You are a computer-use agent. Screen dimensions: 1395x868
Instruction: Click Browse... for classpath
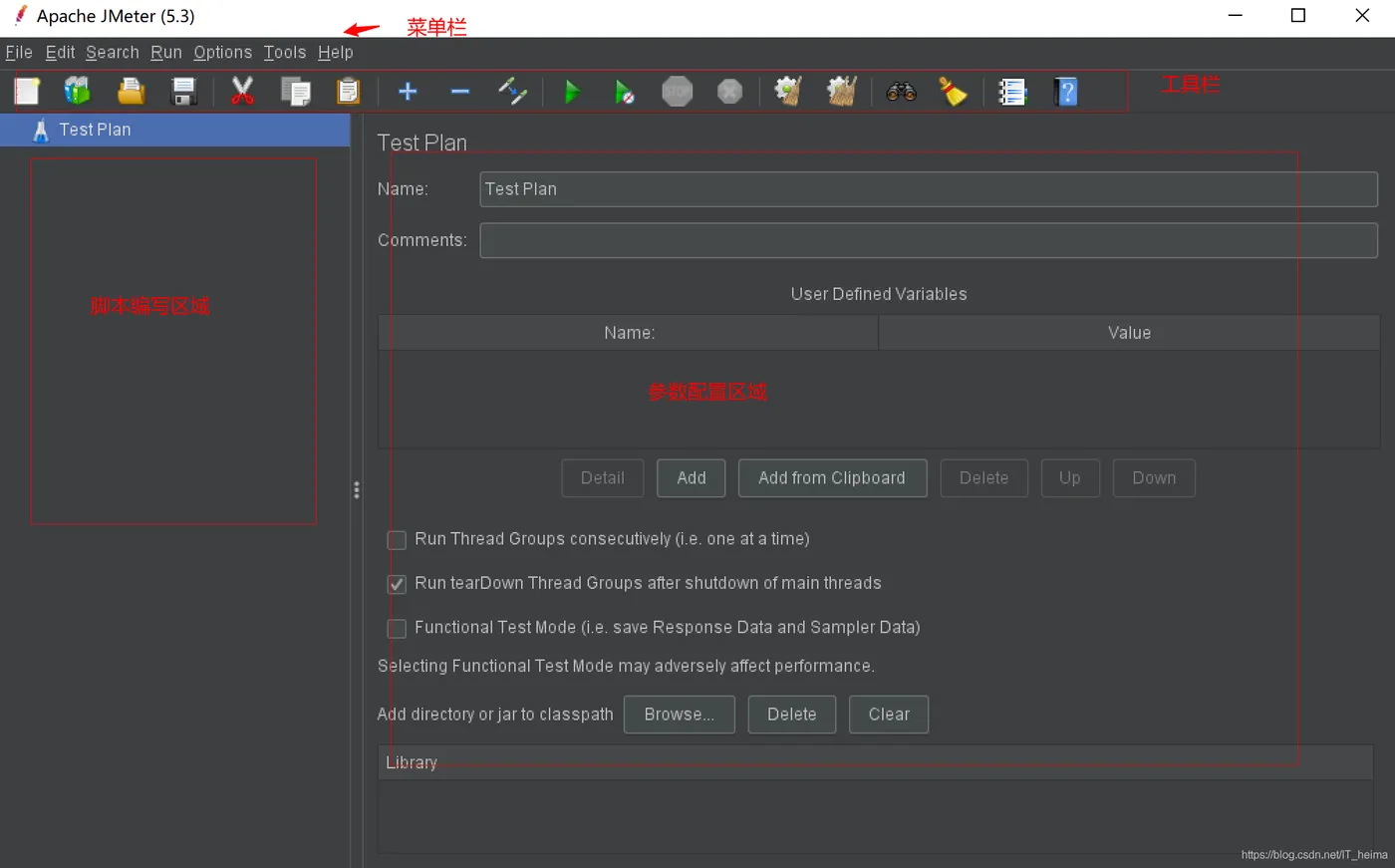click(680, 715)
